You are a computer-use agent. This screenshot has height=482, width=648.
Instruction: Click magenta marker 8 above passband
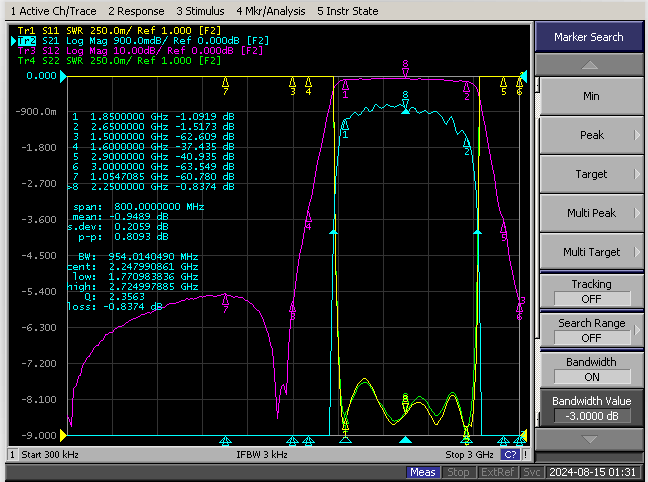click(405, 69)
